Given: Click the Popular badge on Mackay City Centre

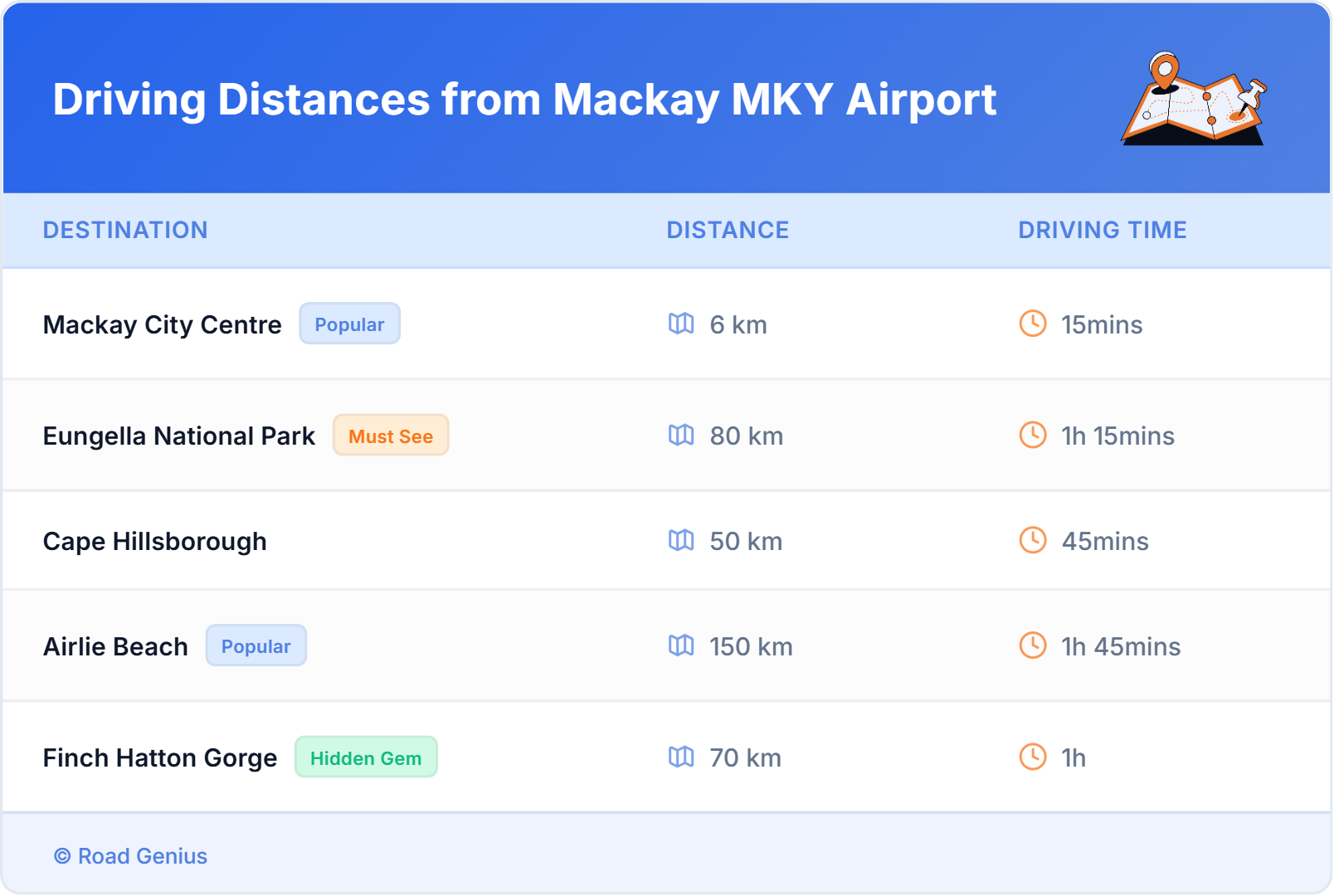Looking at the screenshot, I should [x=349, y=324].
